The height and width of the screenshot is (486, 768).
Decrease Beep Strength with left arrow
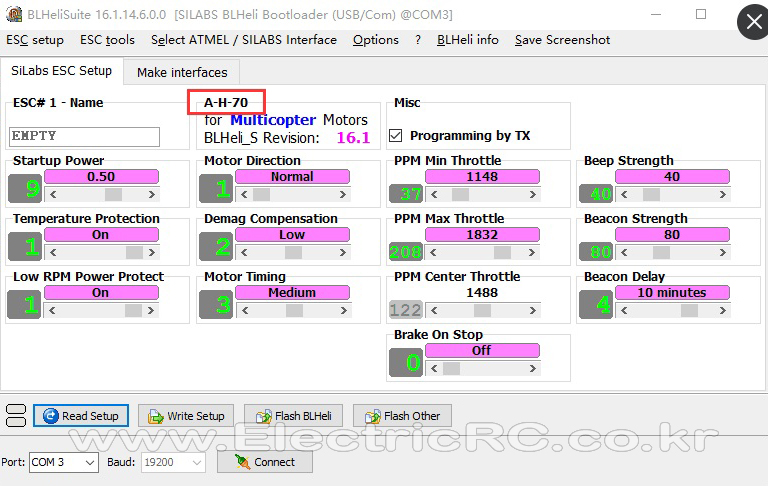(624, 194)
